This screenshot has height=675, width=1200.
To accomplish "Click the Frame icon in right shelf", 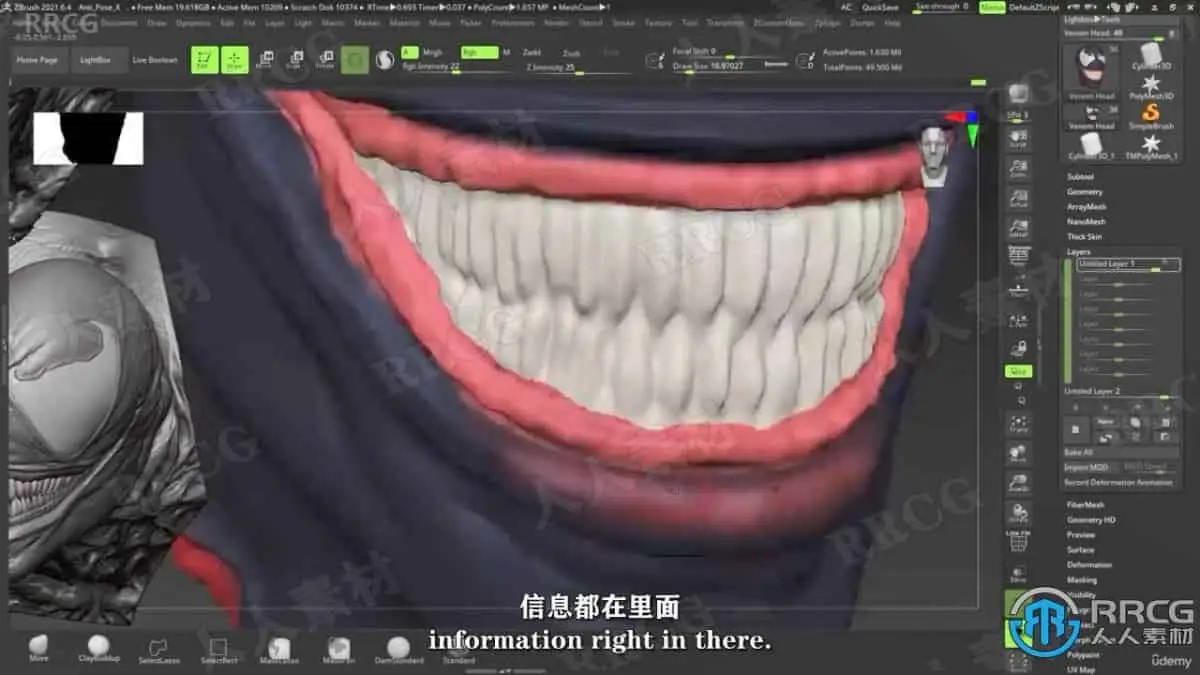I will (x=1018, y=423).
